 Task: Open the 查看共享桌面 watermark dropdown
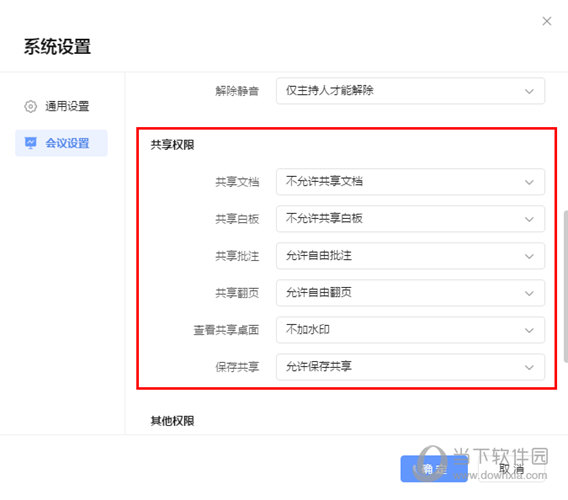410,330
